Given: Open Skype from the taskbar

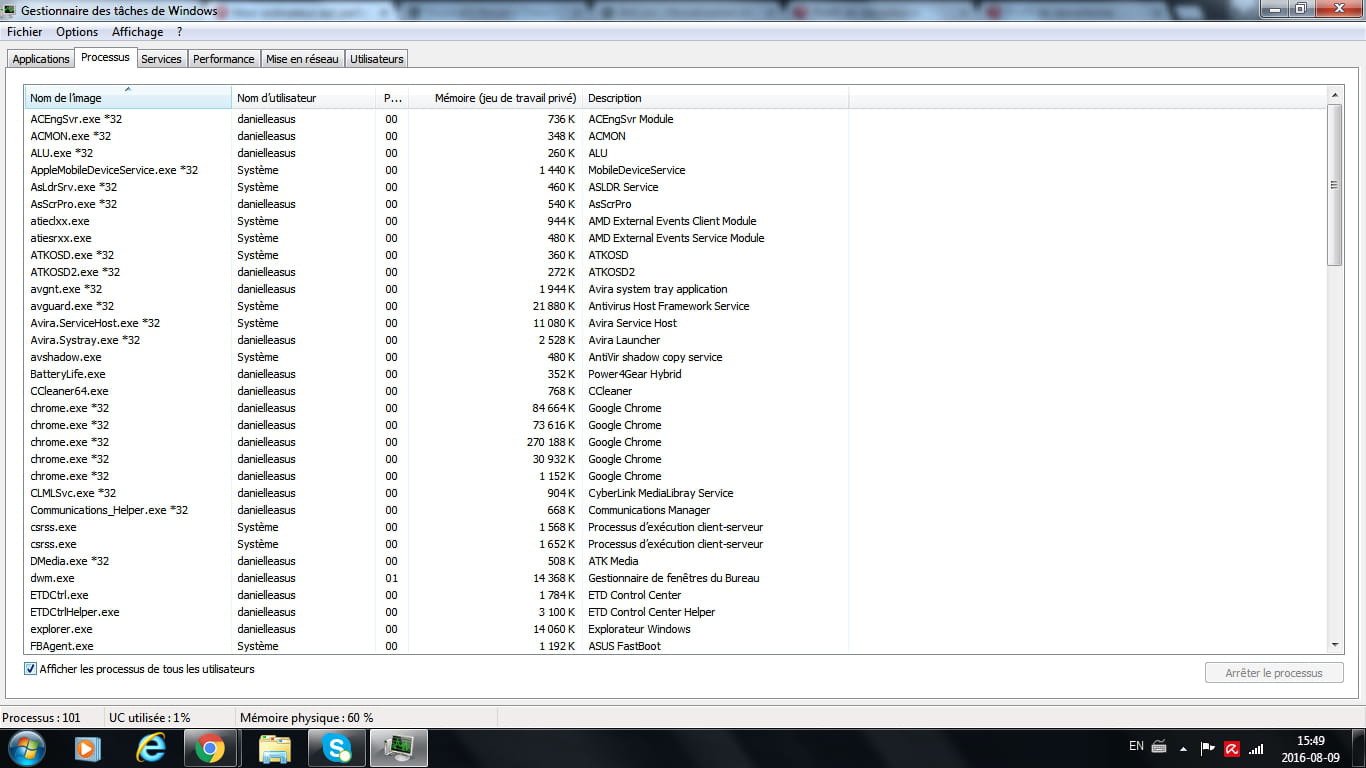Looking at the screenshot, I should 337,748.
